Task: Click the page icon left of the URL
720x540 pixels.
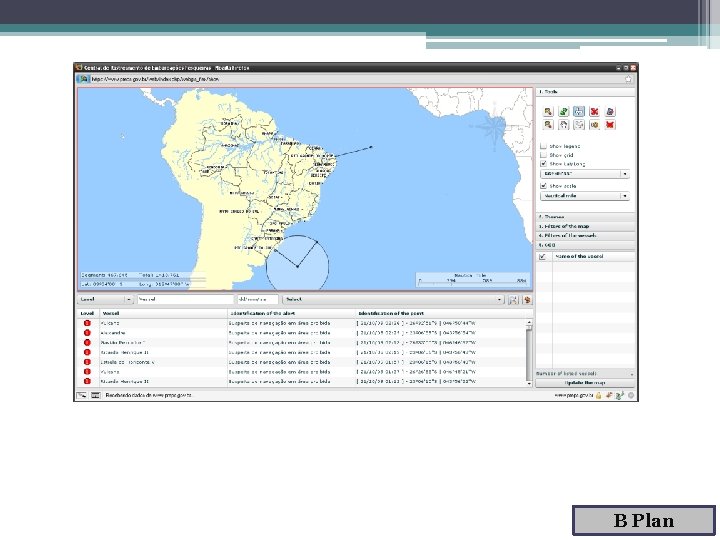Action: click(x=84, y=79)
